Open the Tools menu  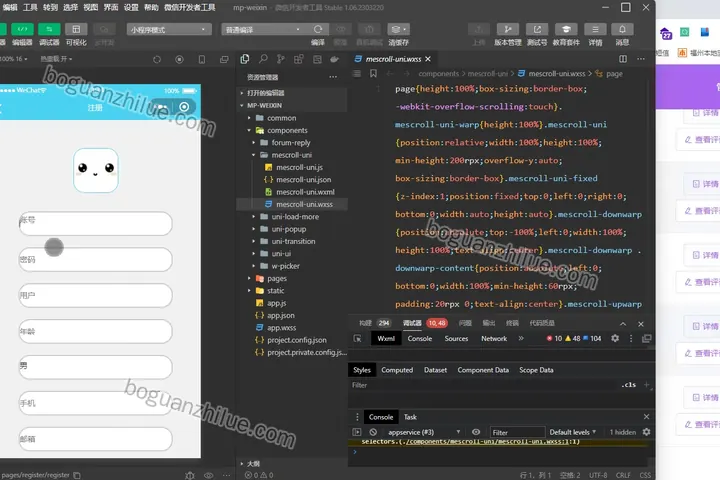coord(30,7)
